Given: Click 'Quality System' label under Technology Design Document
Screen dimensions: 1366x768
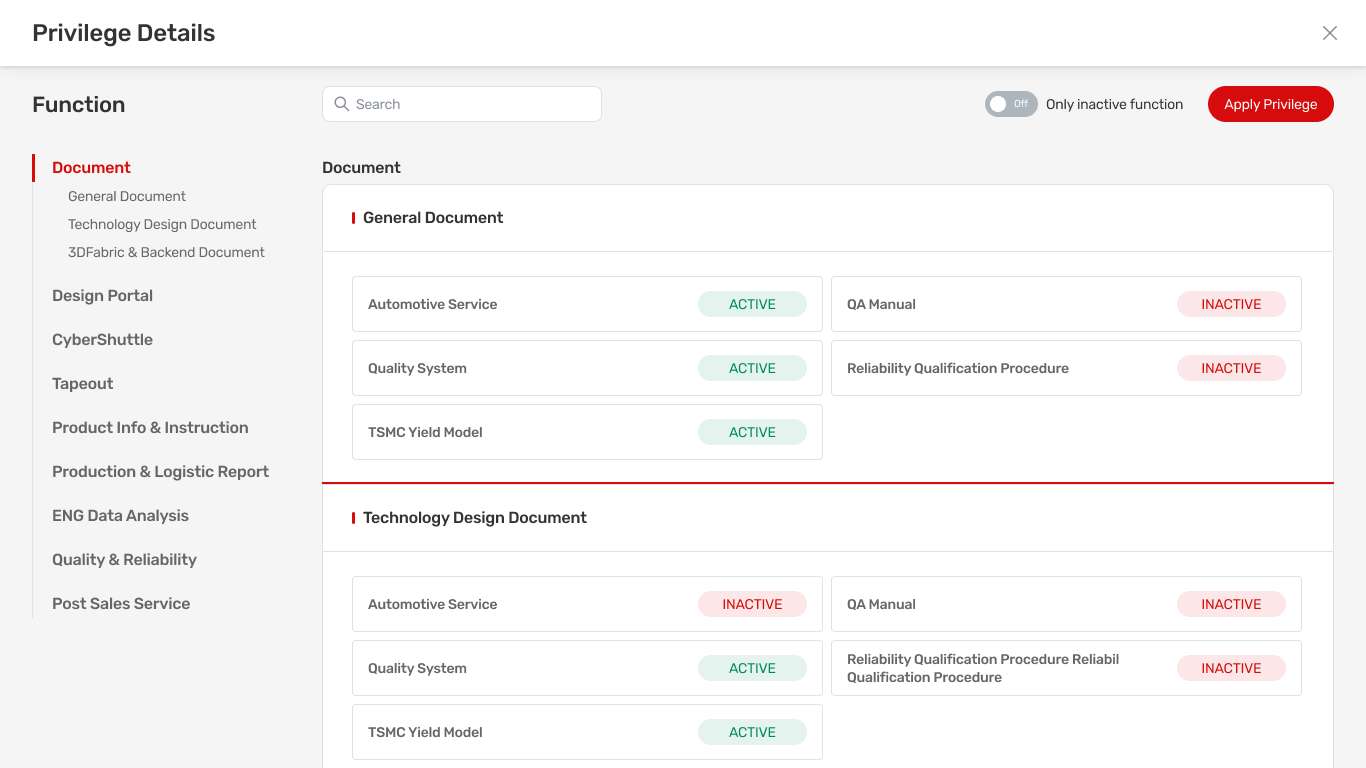Looking at the screenshot, I should pyautogui.click(x=417, y=668).
